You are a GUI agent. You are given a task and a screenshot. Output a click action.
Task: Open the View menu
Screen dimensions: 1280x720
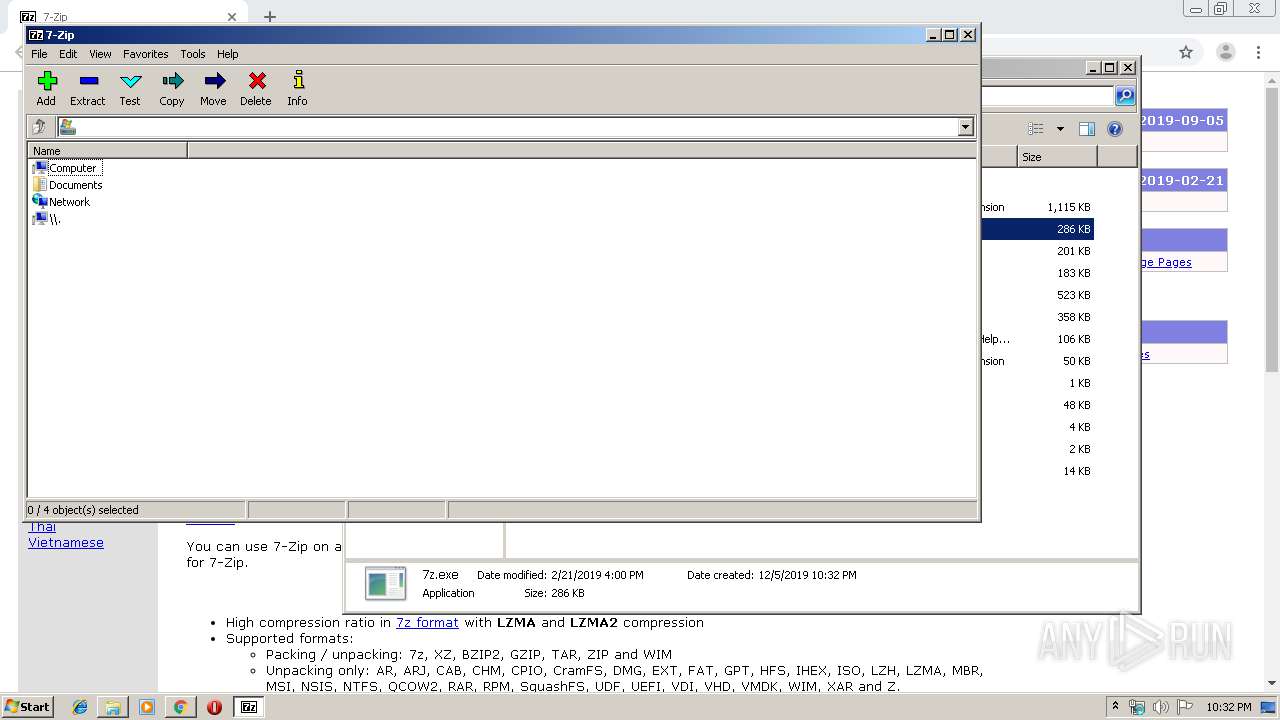click(x=100, y=54)
